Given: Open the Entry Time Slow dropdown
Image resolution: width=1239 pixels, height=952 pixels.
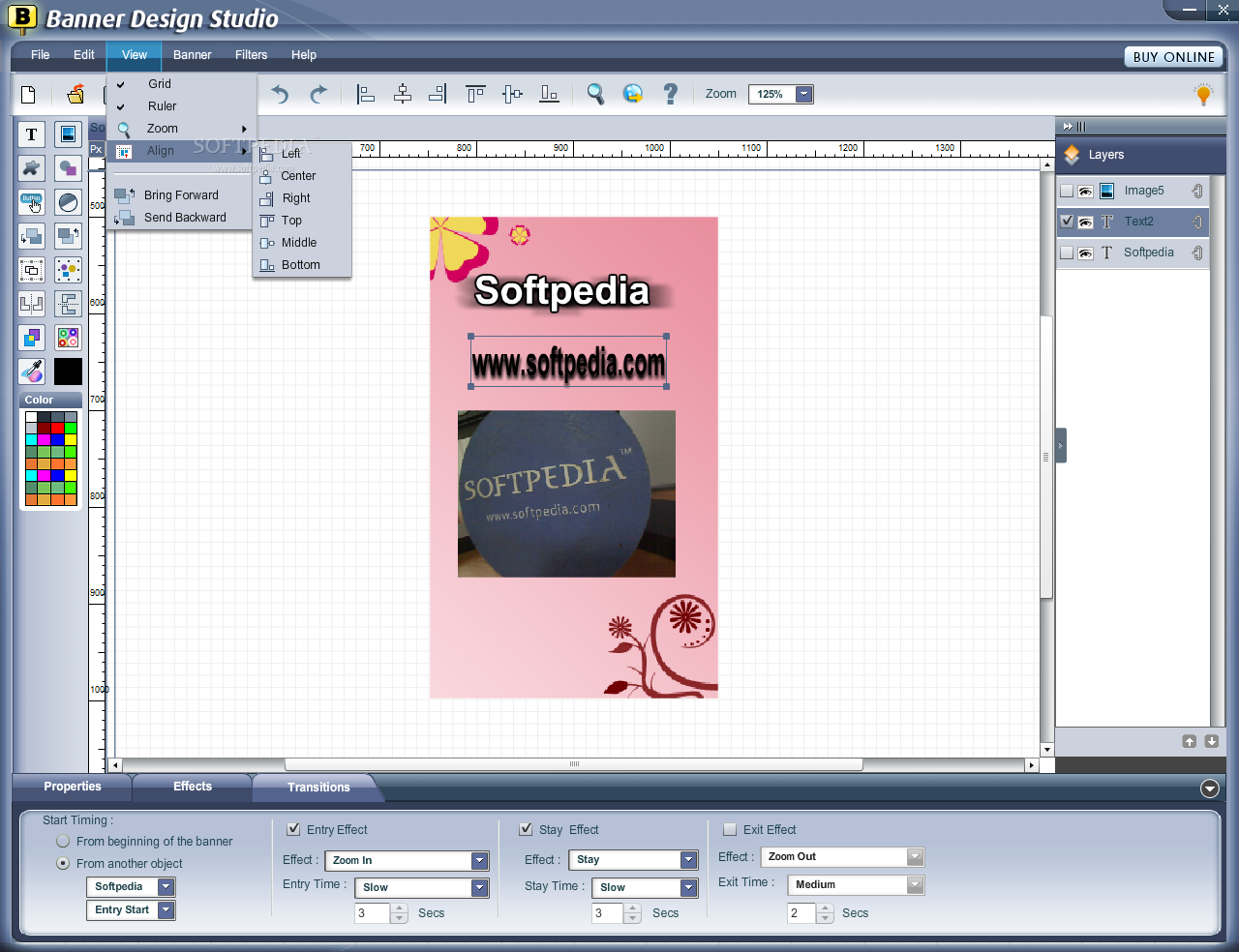Looking at the screenshot, I should coord(479,887).
